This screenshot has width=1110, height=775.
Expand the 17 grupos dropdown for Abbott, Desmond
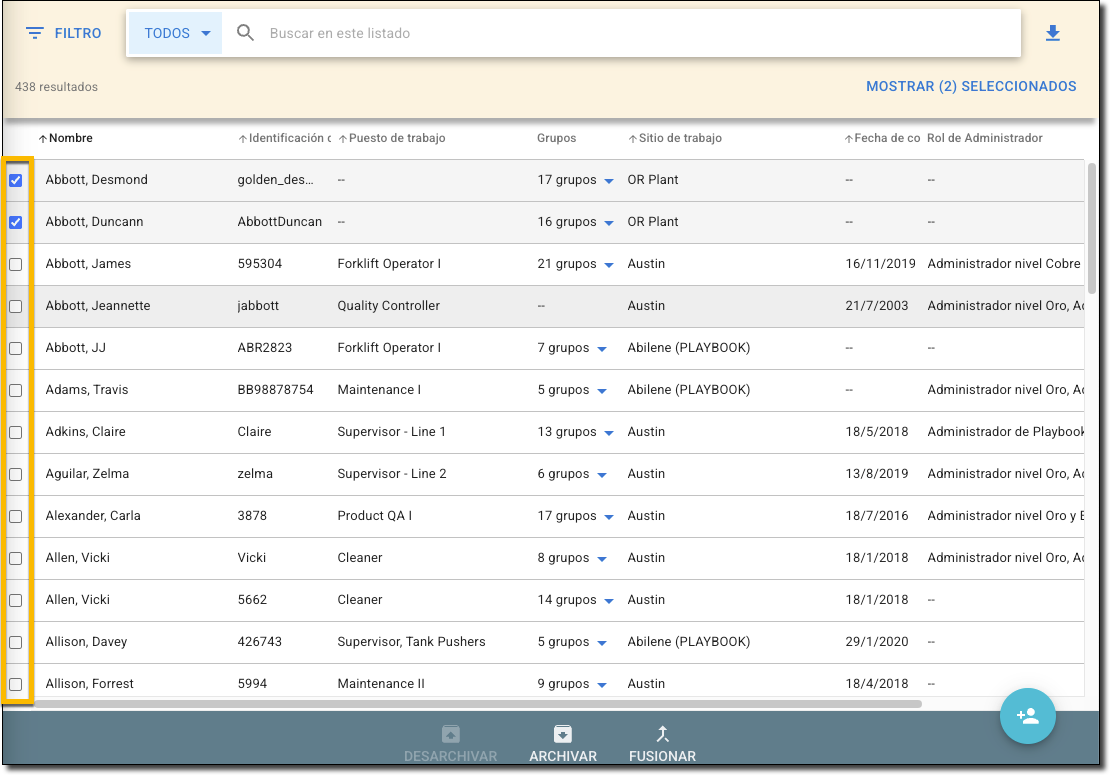608,181
